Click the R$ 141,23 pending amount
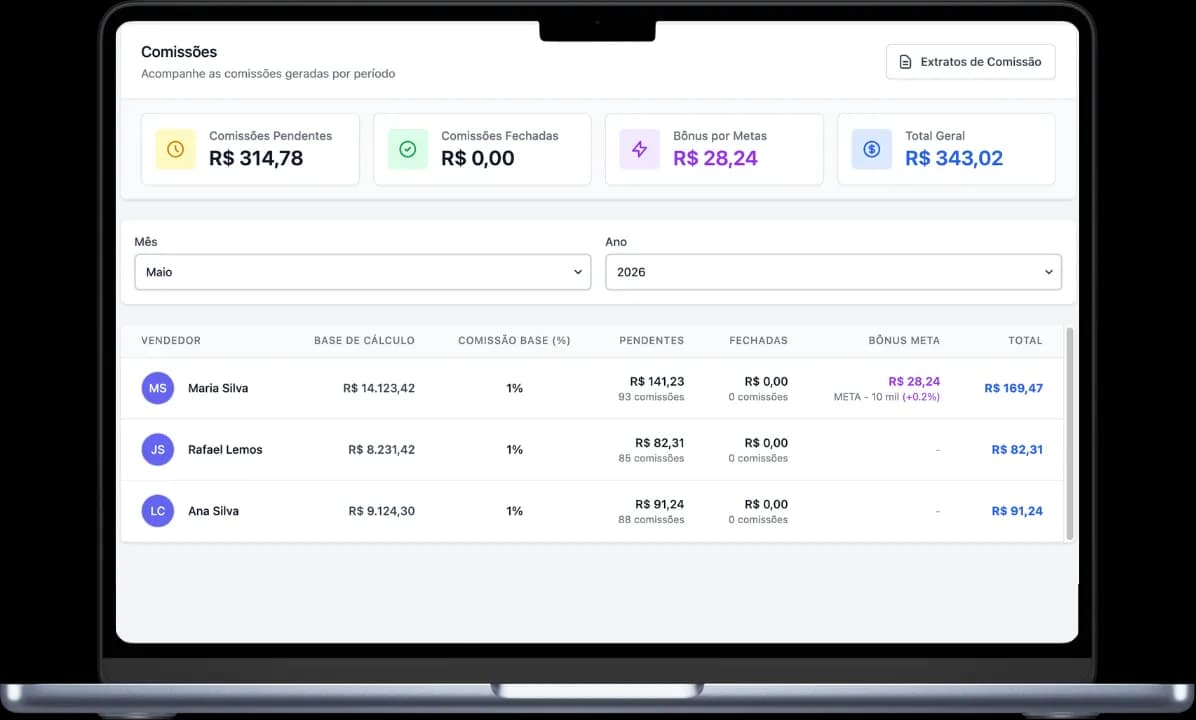The width and height of the screenshot is (1196, 720). pyautogui.click(x=657, y=381)
